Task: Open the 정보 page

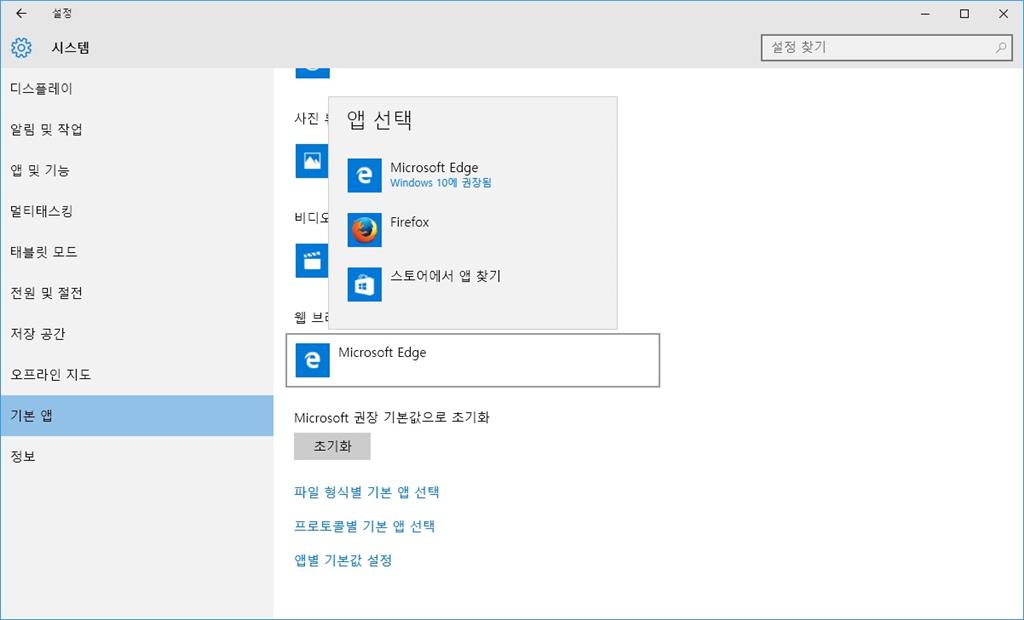Action: [136, 456]
